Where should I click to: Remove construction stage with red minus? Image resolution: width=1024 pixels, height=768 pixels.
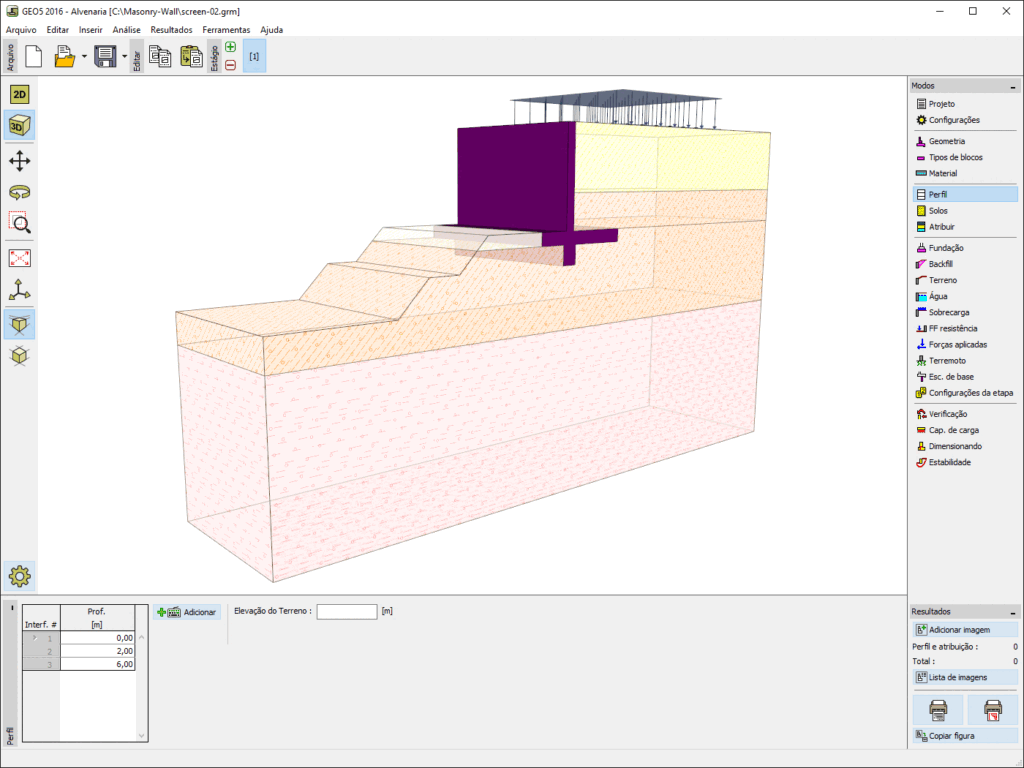[231, 65]
